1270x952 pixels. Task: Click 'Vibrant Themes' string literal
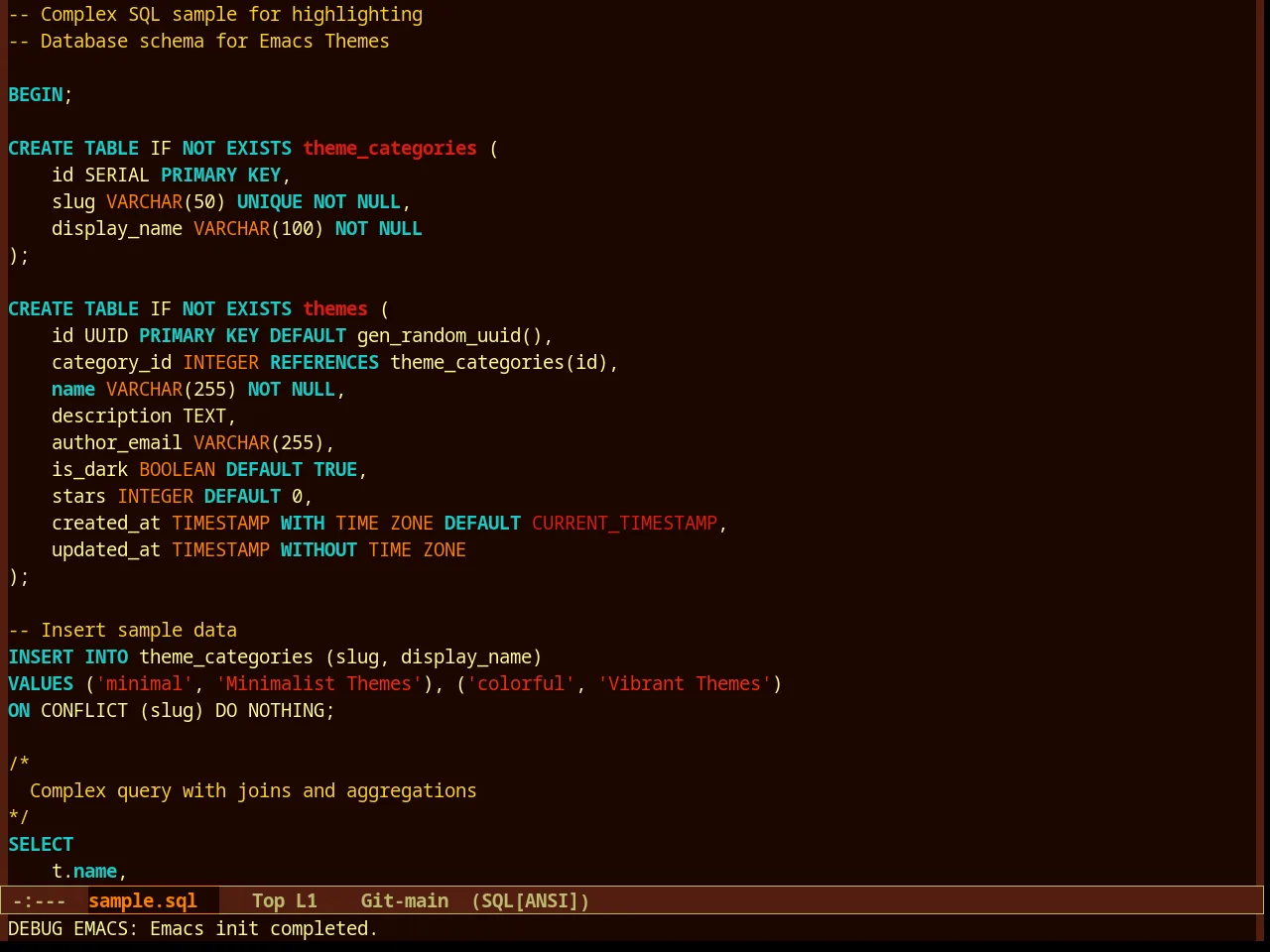coord(685,683)
